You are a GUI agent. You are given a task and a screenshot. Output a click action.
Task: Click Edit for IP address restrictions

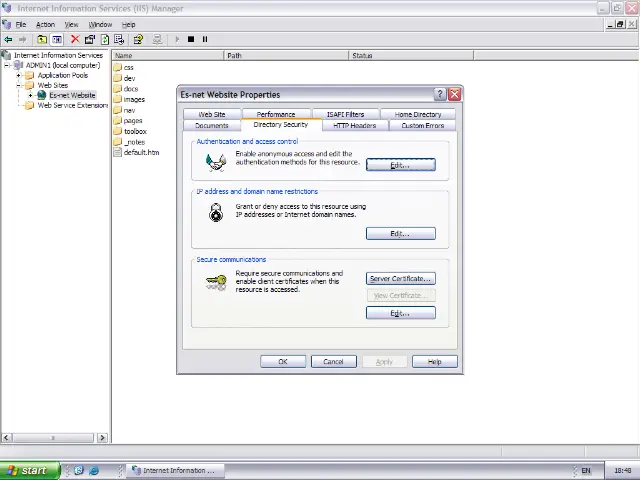400,233
